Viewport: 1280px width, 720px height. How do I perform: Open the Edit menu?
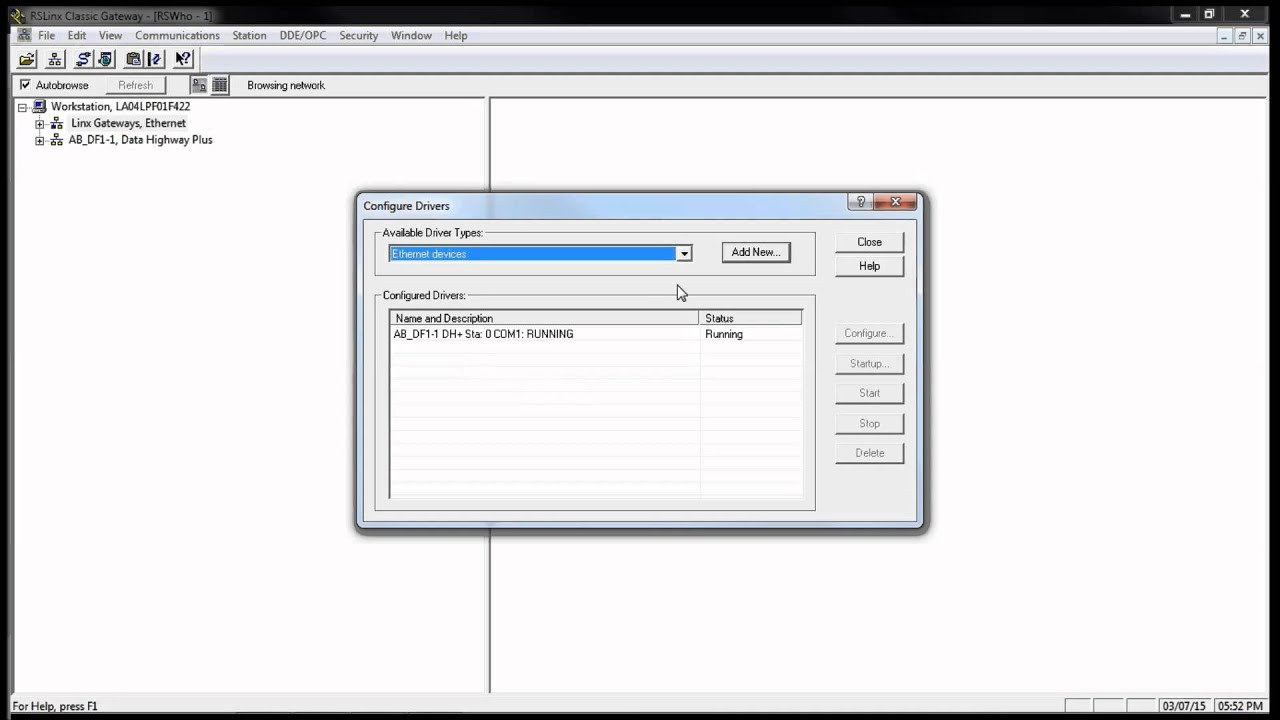pos(77,35)
